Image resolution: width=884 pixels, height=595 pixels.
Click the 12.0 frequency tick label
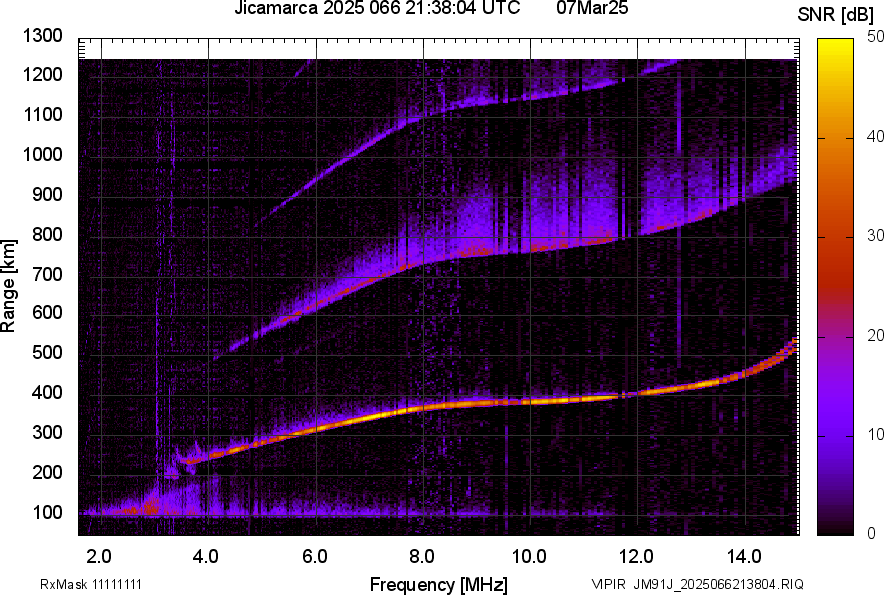point(636,556)
